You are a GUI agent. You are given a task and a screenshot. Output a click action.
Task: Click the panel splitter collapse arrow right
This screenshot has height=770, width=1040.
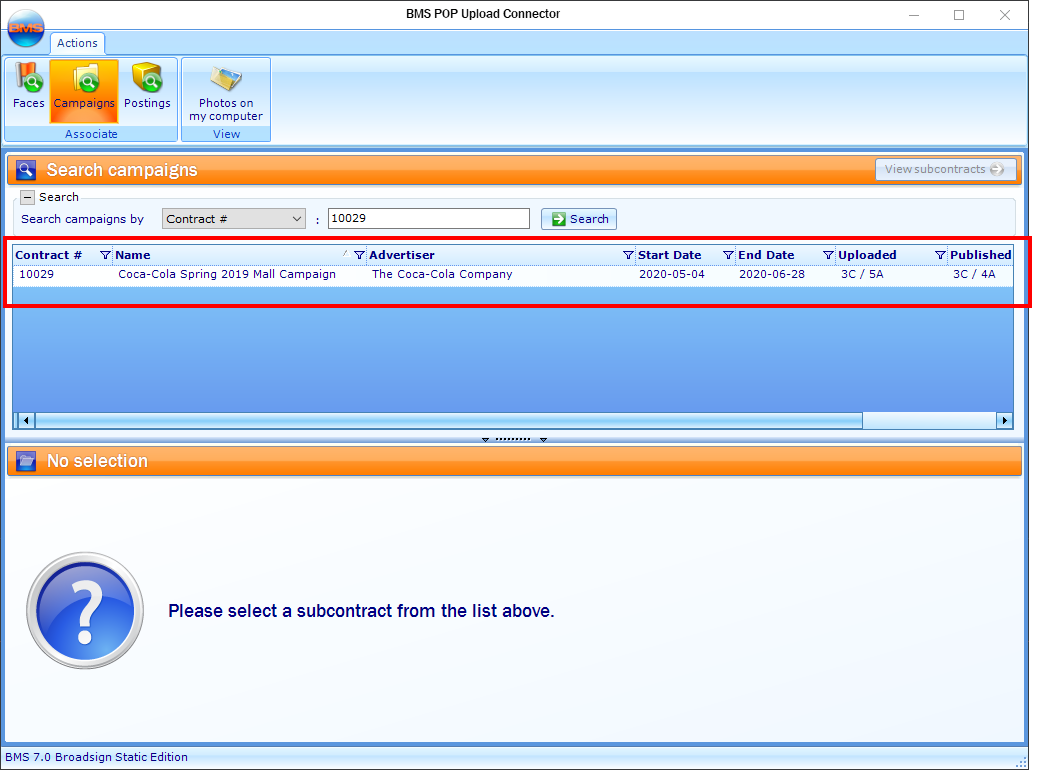point(543,440)
